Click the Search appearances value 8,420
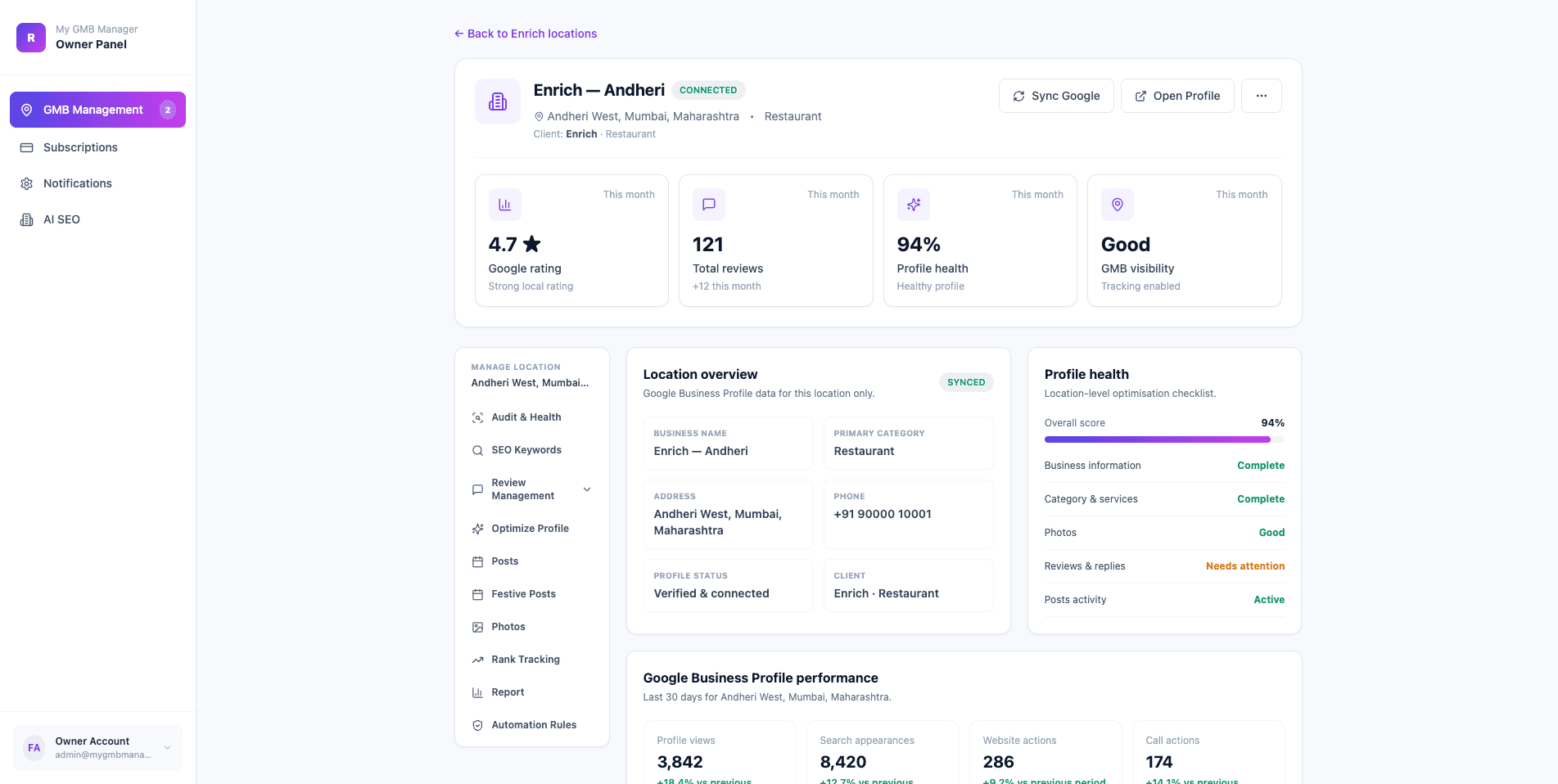This screenshot has height=784, width=1558. coord(843,762)
